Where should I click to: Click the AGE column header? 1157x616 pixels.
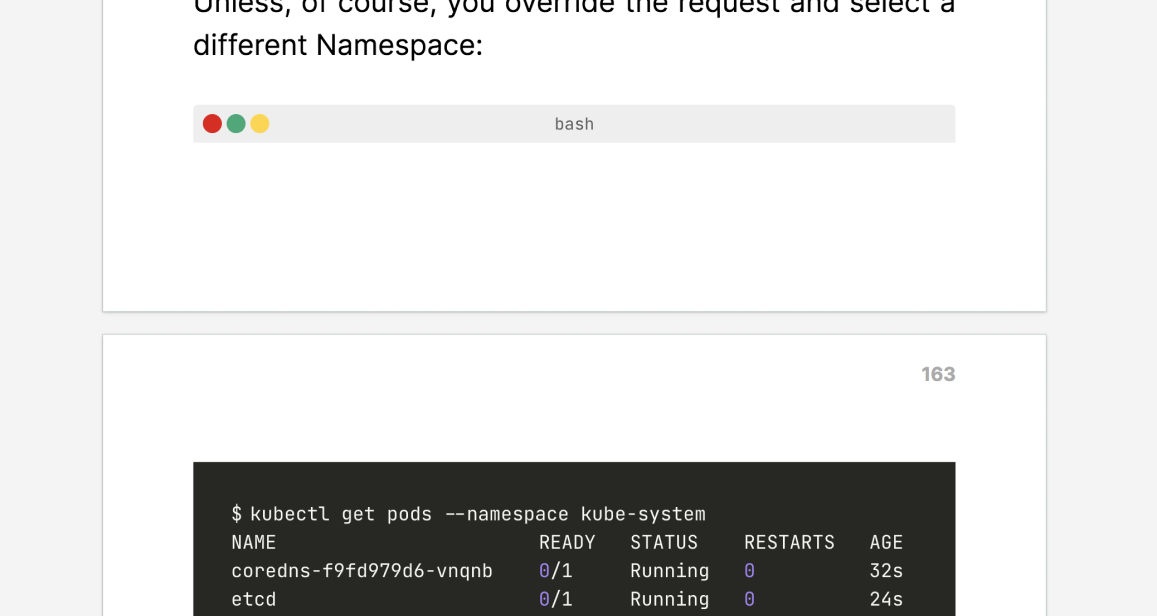[886, 542]
